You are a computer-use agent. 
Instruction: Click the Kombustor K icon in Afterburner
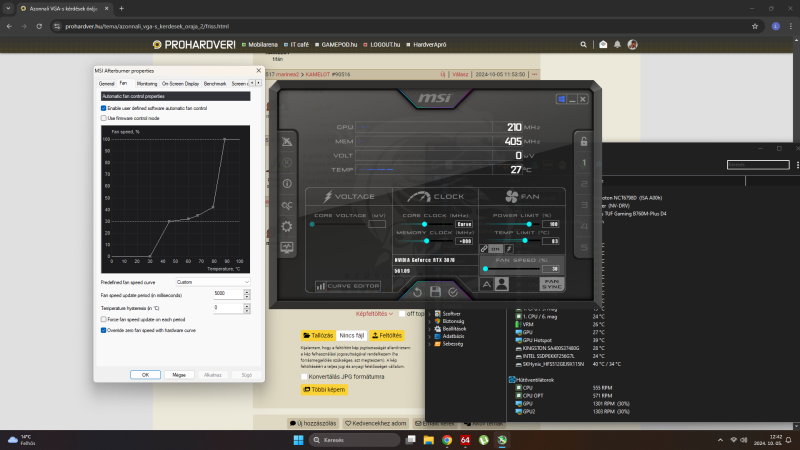point(287,162)
